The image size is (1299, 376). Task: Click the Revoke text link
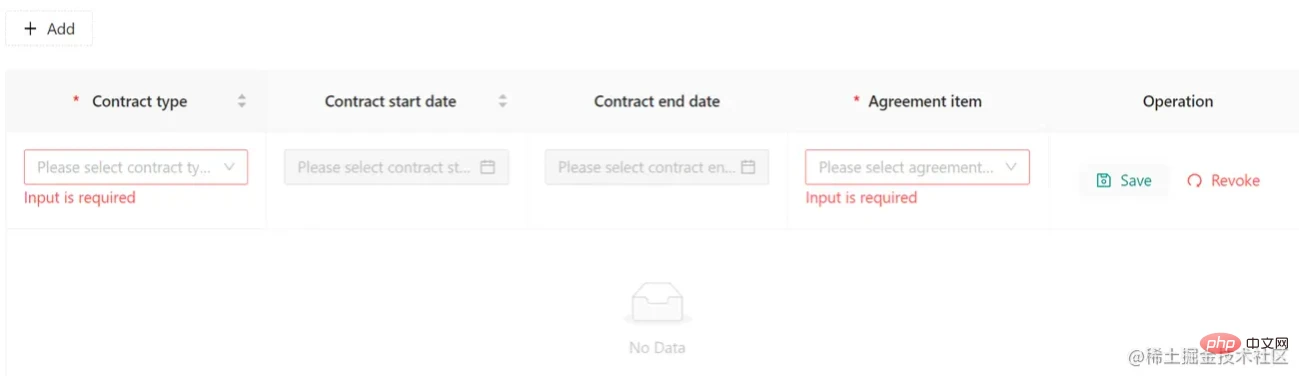tap(1235, 181)
